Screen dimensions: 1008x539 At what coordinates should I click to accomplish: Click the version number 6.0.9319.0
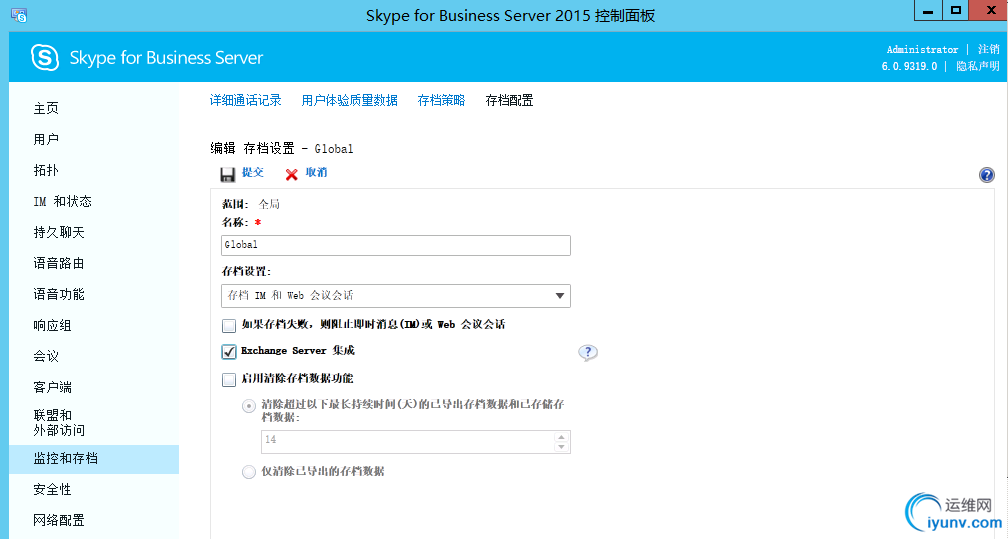909,66
